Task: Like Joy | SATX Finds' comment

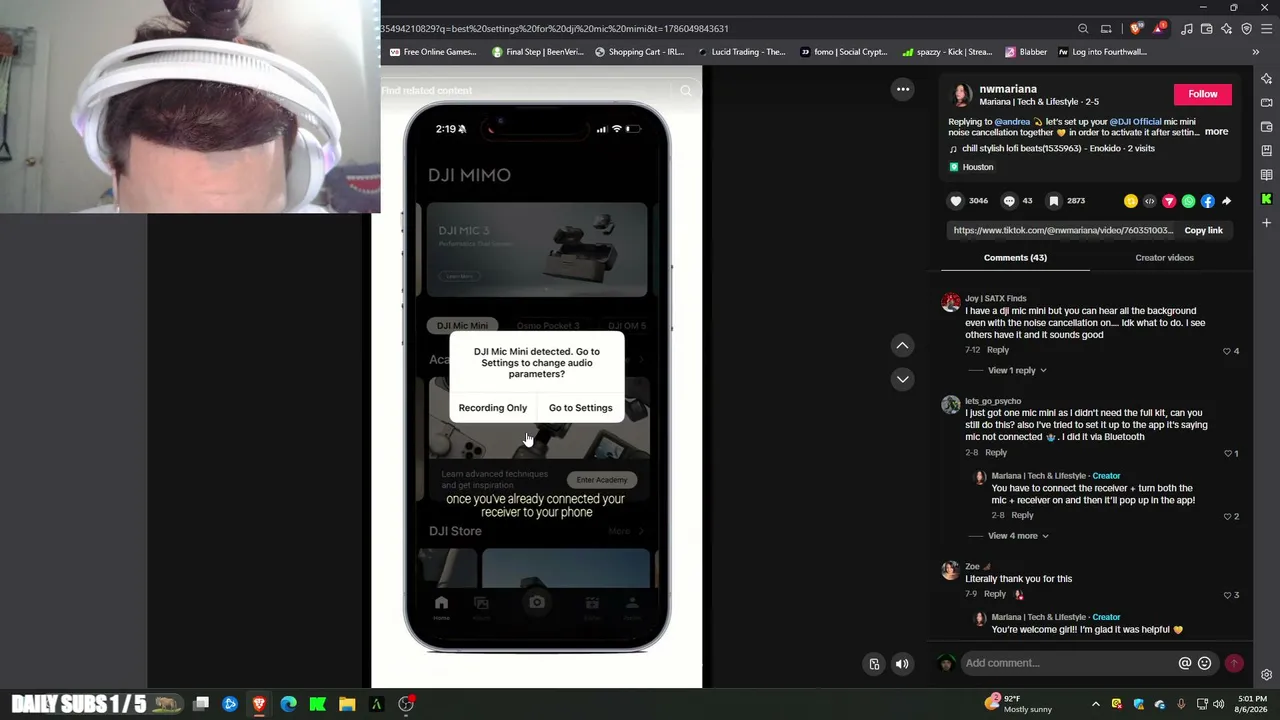Action: (x=1227, y=351)
